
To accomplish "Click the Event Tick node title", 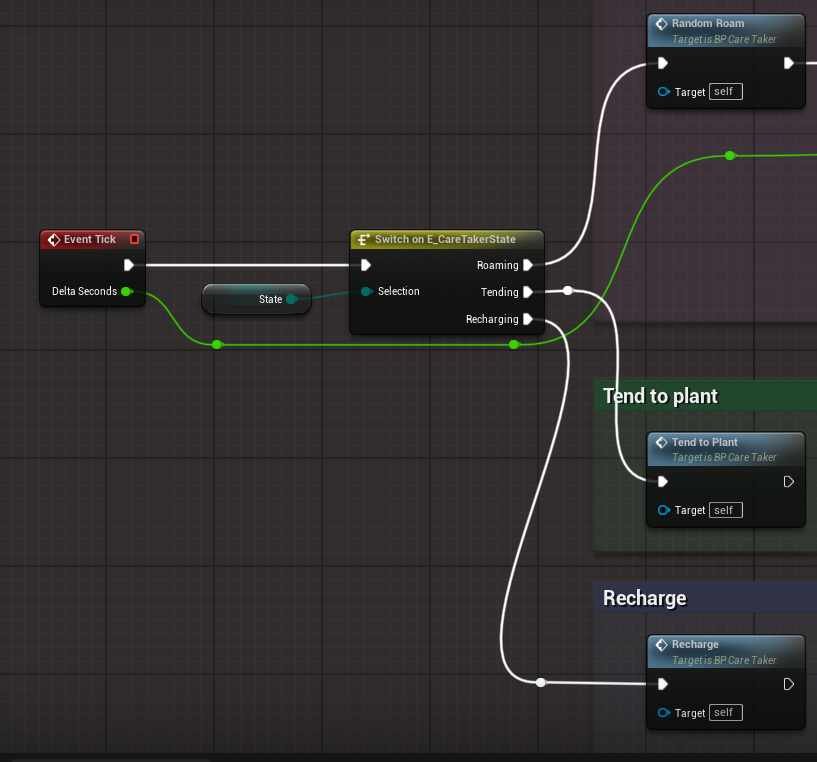I will (x=90, y=239).
